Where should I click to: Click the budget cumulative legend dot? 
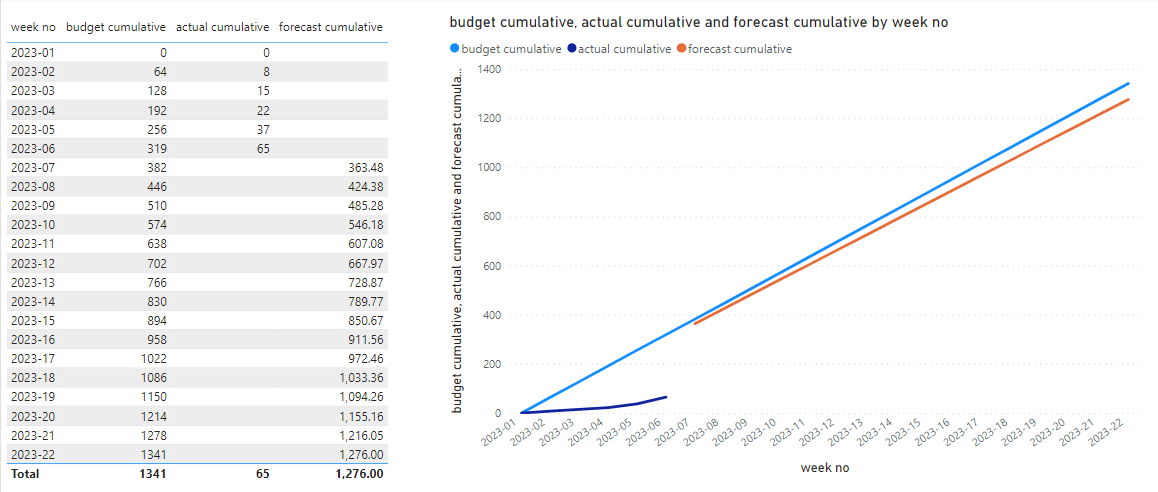pyautogui.click(x=453, y=49)
